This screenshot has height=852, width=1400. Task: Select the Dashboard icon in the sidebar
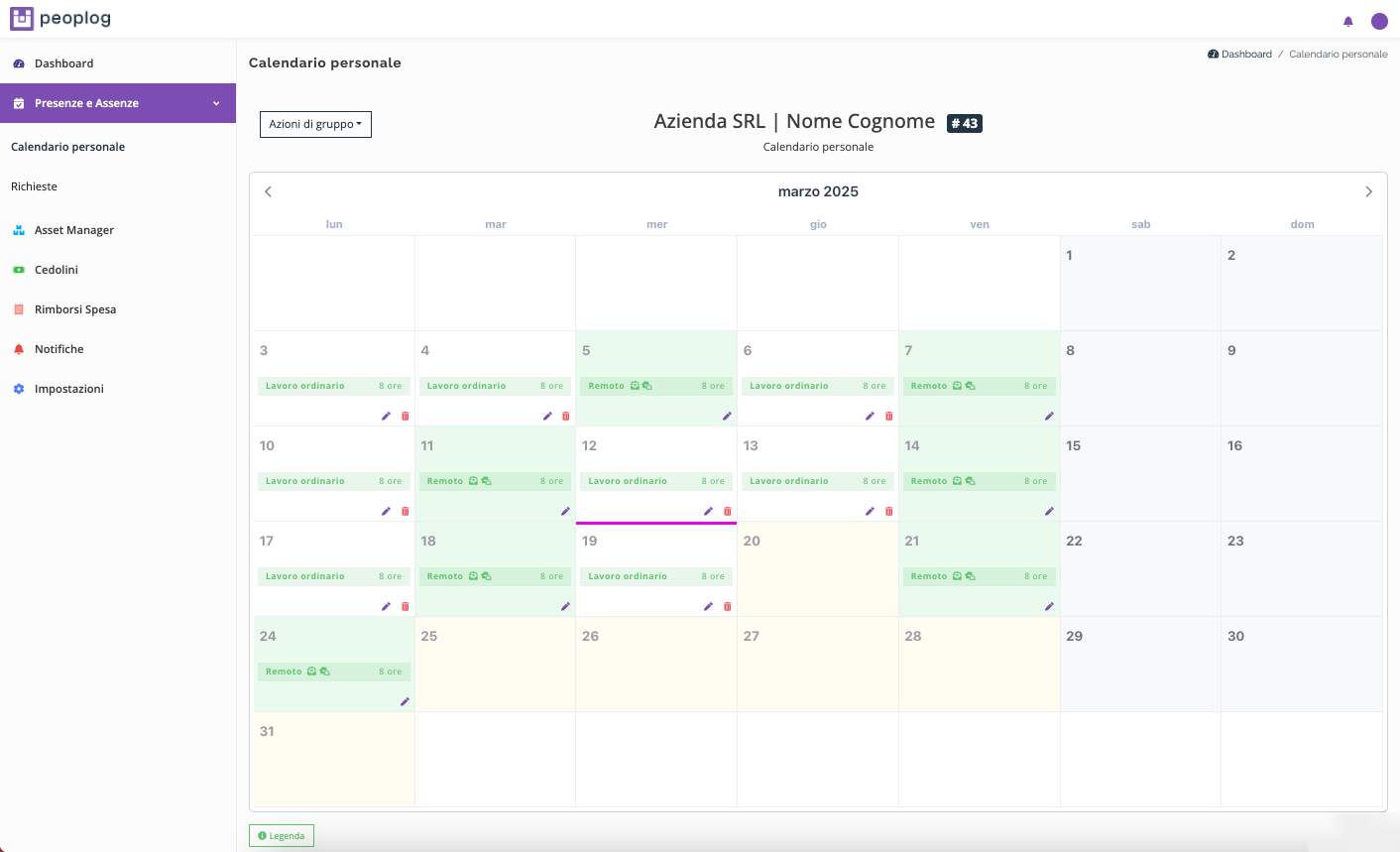(x=20, y=62)
